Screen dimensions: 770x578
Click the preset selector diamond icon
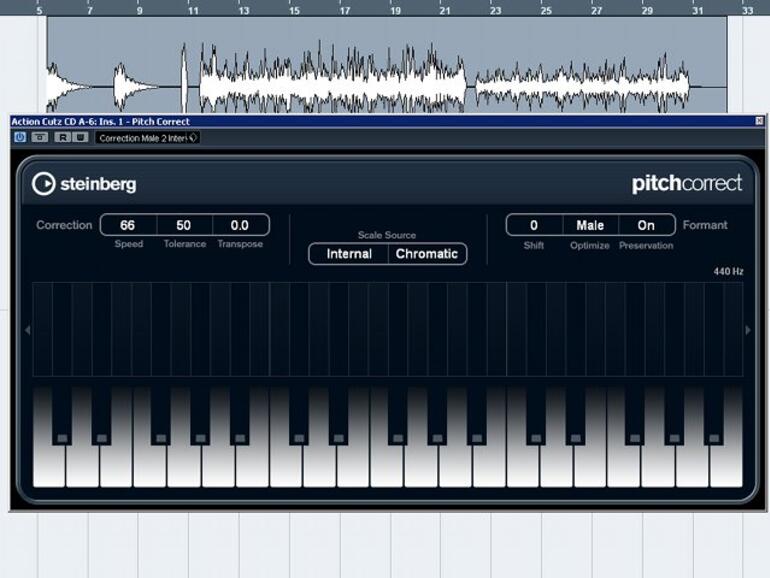(x=193, y=138)
